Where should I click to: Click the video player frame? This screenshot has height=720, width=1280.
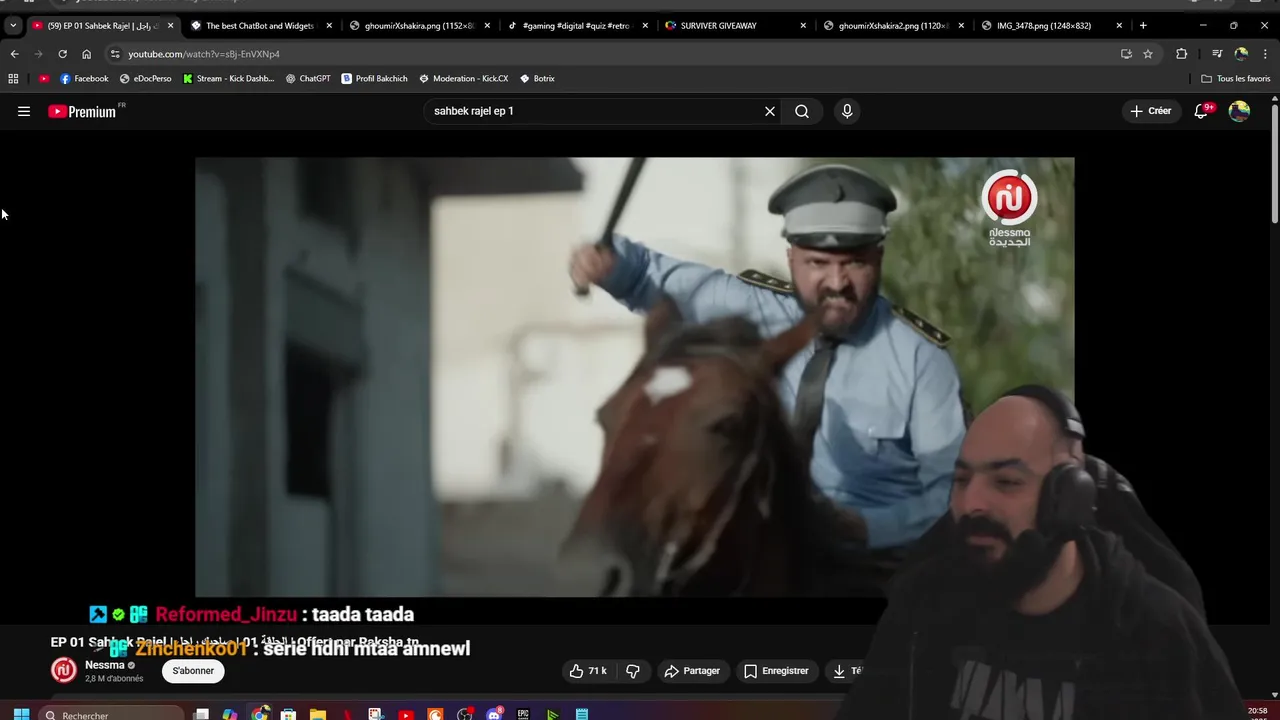point(634,377)
